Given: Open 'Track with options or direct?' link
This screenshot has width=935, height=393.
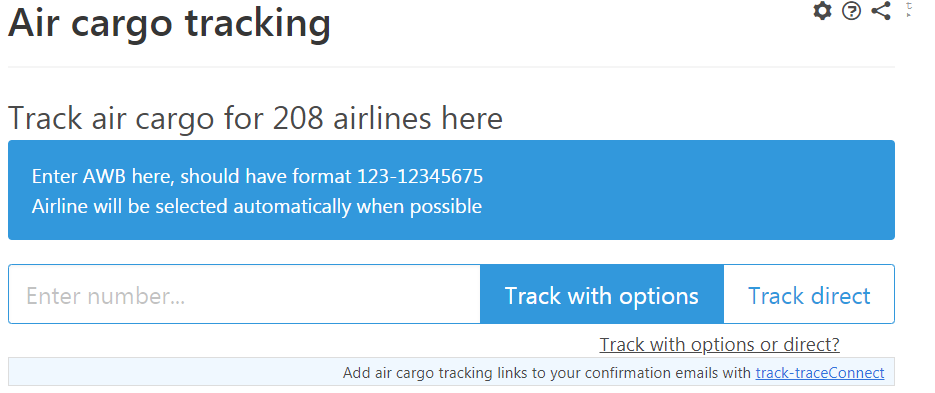Looking at the screenshot, I should point(719,344).
